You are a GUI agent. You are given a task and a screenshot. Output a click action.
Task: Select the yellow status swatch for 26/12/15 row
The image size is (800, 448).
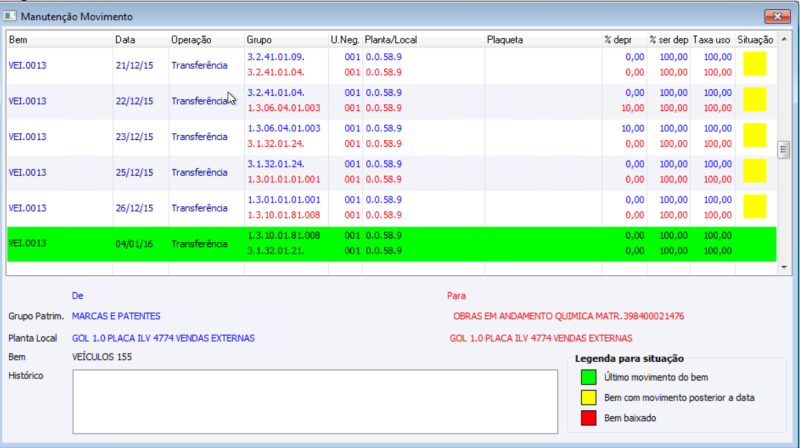click(755, 207)
